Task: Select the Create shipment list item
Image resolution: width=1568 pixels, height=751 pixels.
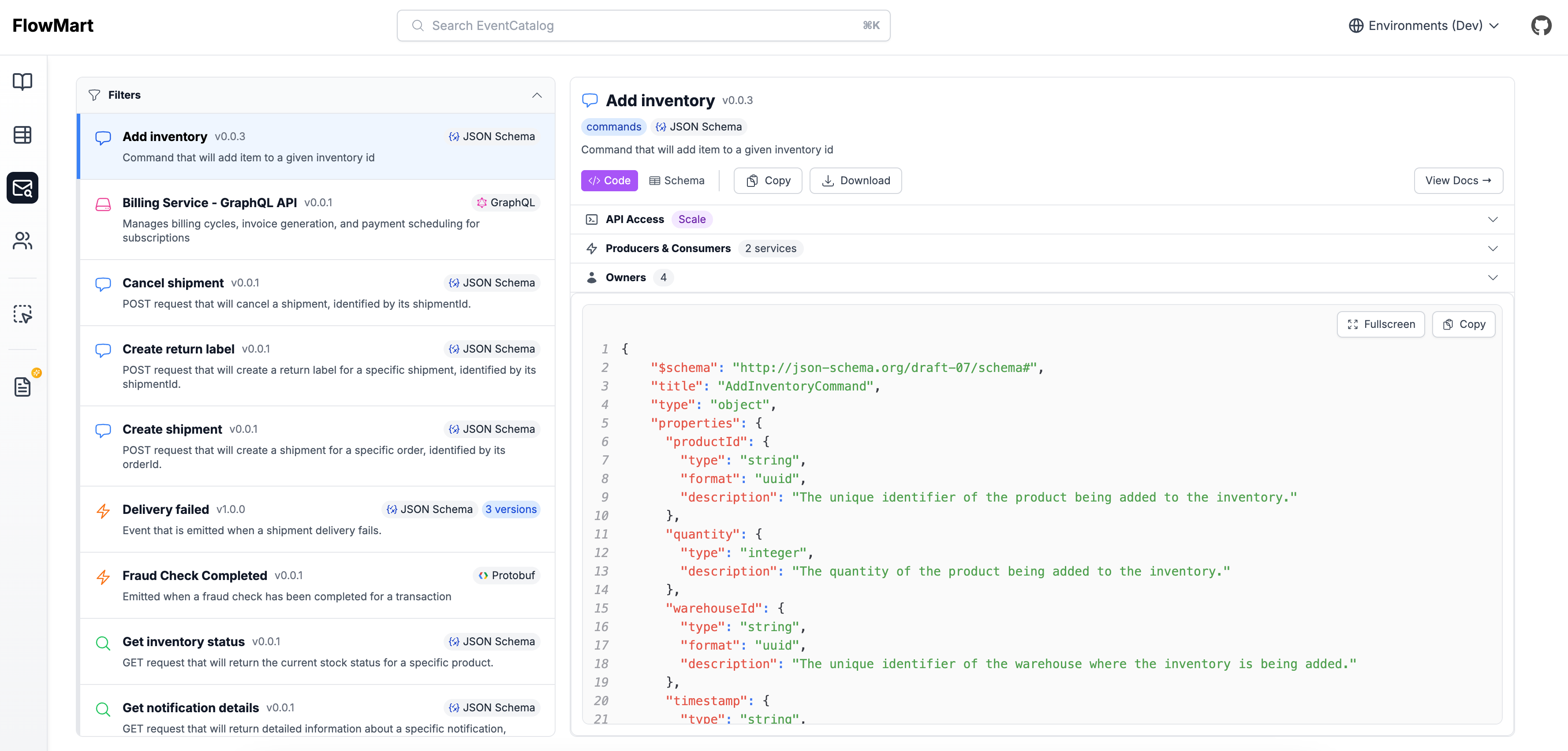Action: (x=317, y=446)
